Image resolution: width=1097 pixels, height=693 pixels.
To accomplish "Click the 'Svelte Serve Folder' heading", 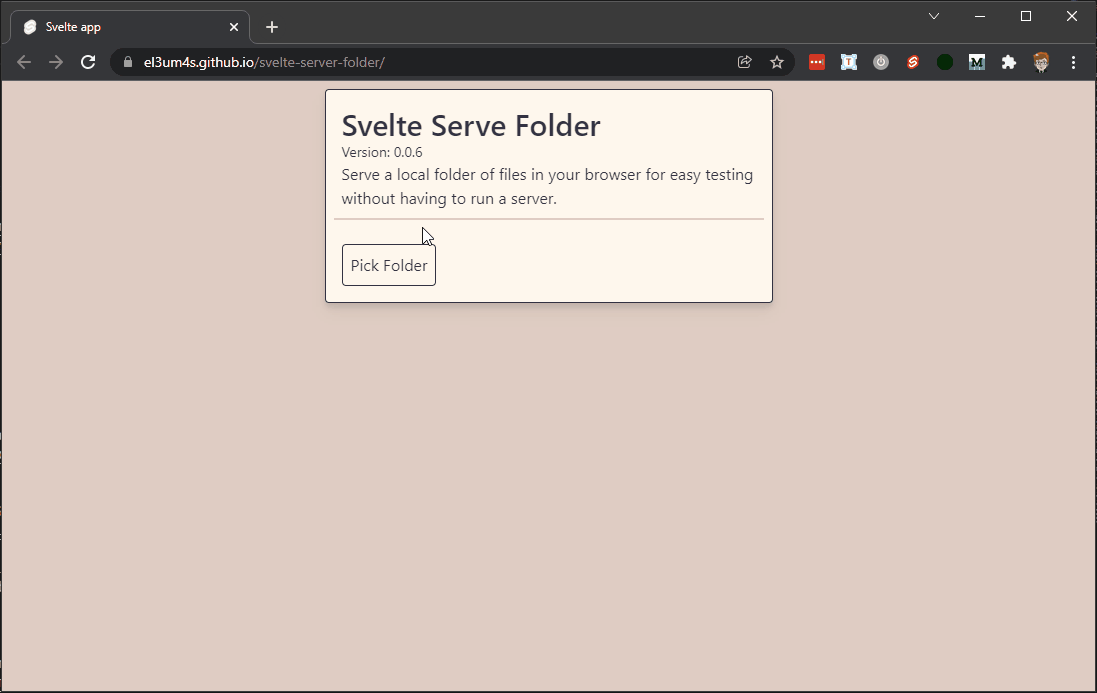I will 471,126.
